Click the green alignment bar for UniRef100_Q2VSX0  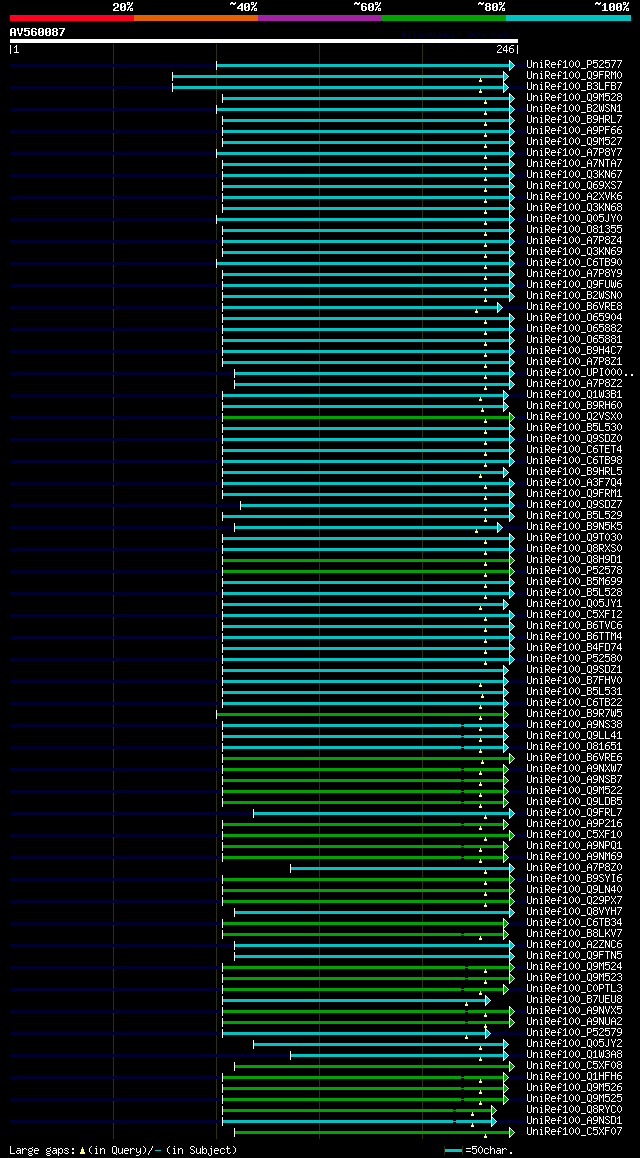(367, 417)
